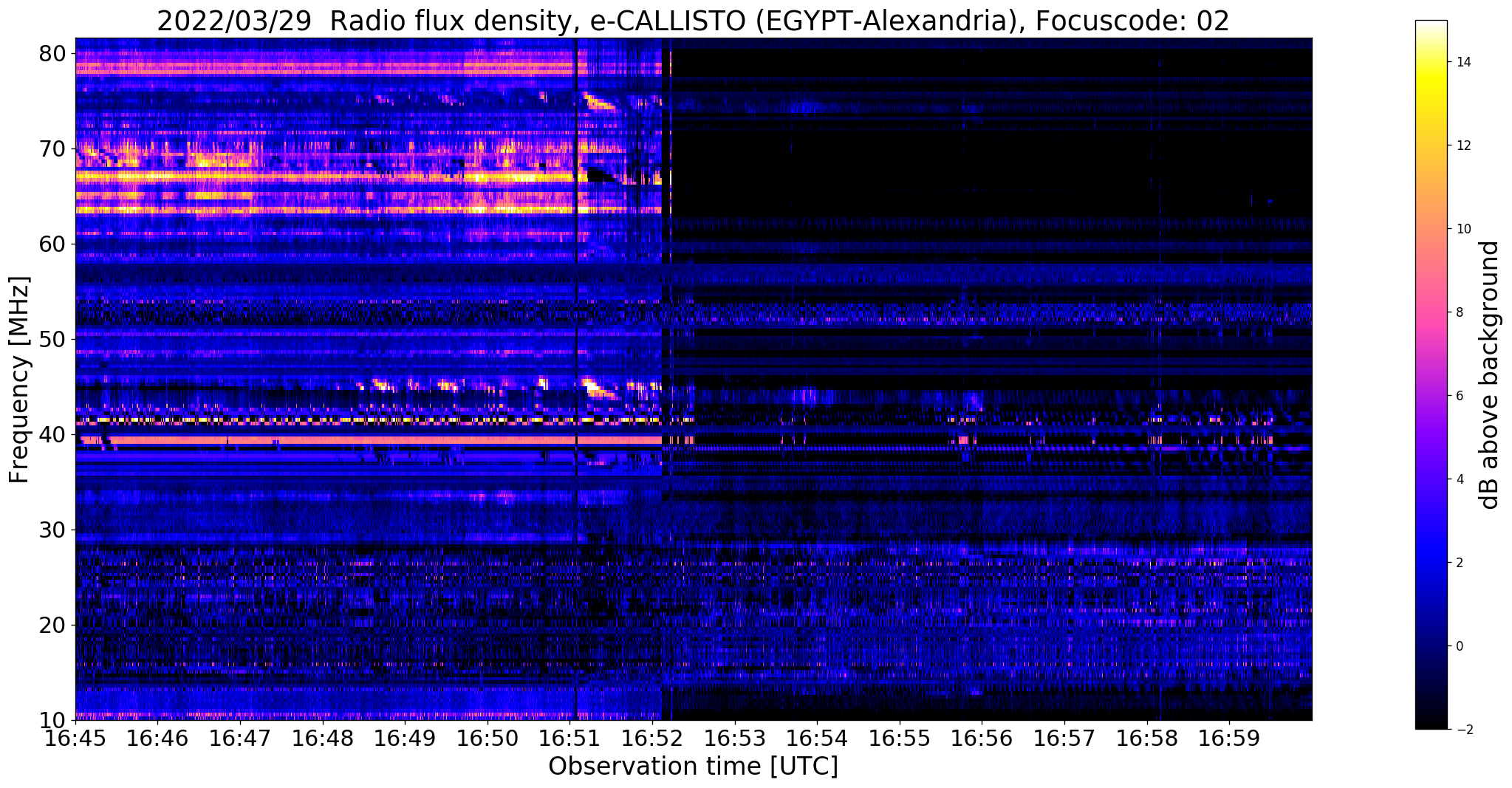Image resolution: width=1512 pixels, height=788 pixels.
Task: Click the 16:51 time tick label
Action: coord(570,739)
